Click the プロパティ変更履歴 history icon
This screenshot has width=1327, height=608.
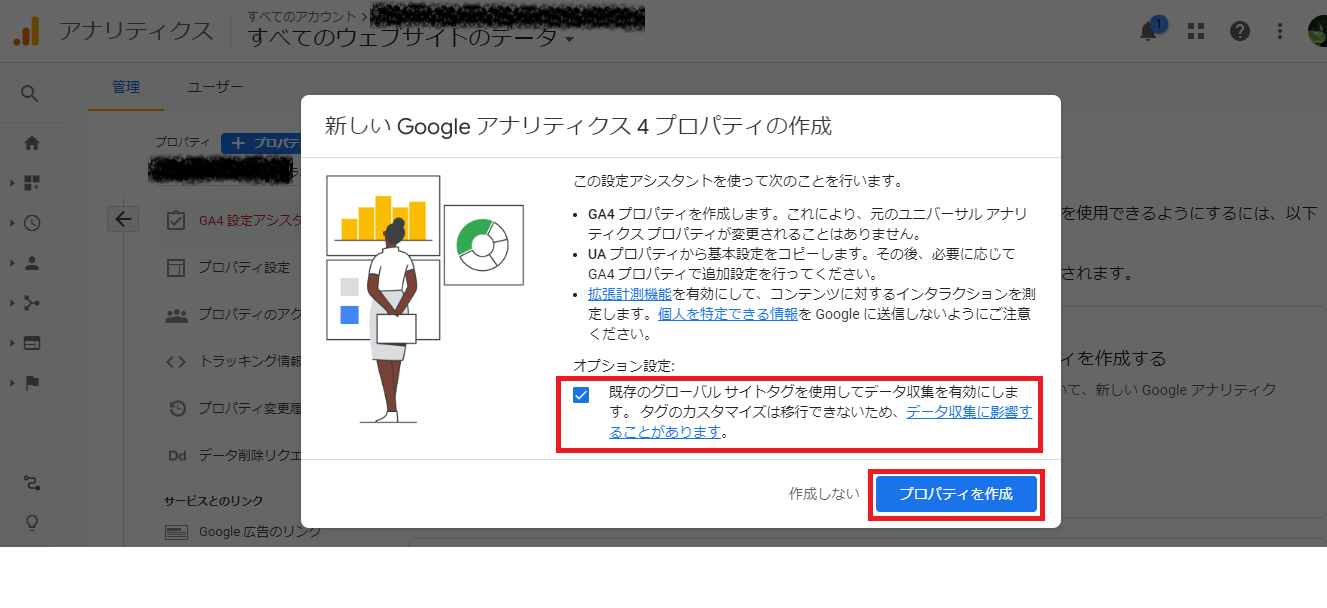tap(176, 408)
